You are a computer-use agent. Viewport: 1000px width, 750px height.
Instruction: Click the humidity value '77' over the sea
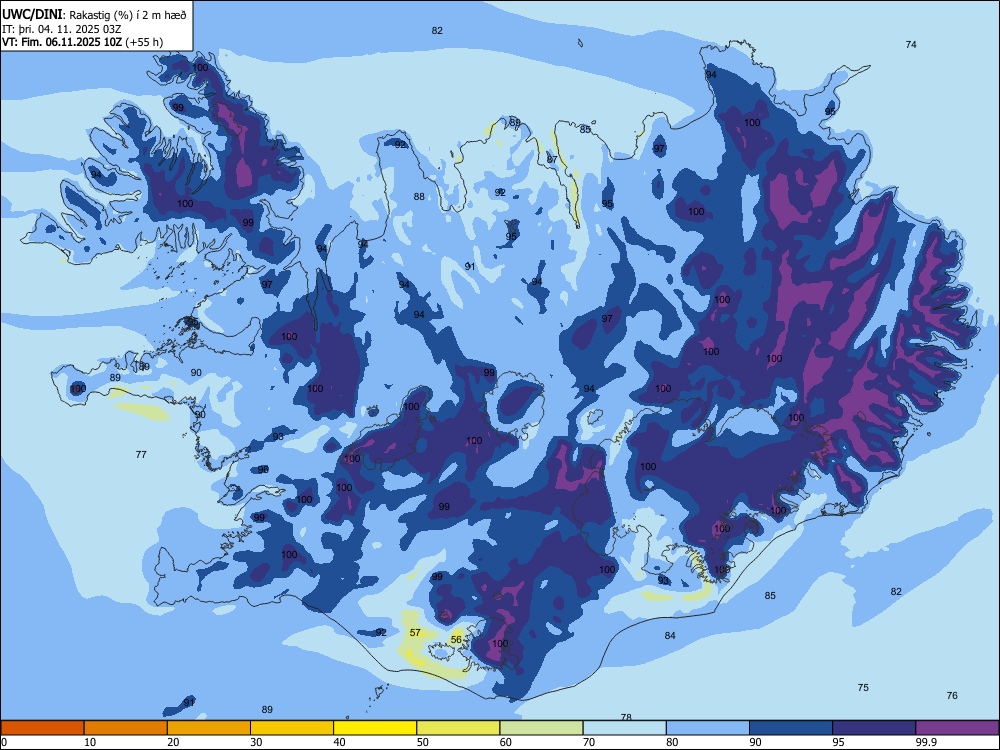tap(141, 455)
